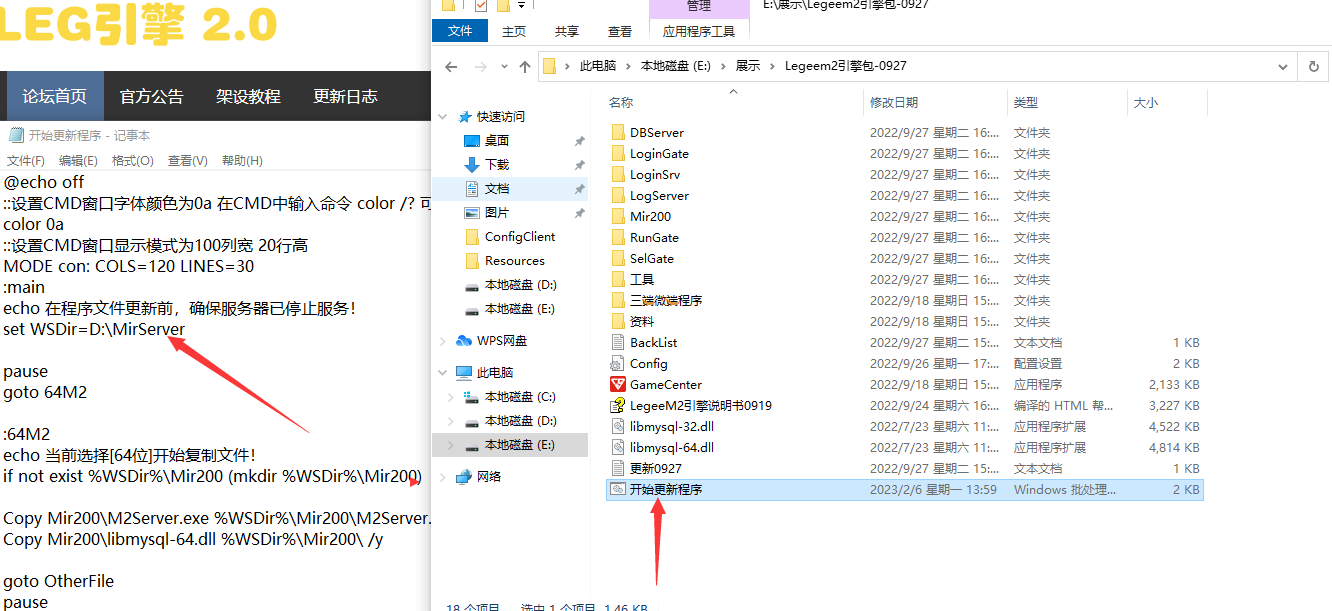This screenshot has width=1332, height=611.
Task: Select the LegeeM2引擎说明书0919 help file icon
Action: tap(618, 406)
